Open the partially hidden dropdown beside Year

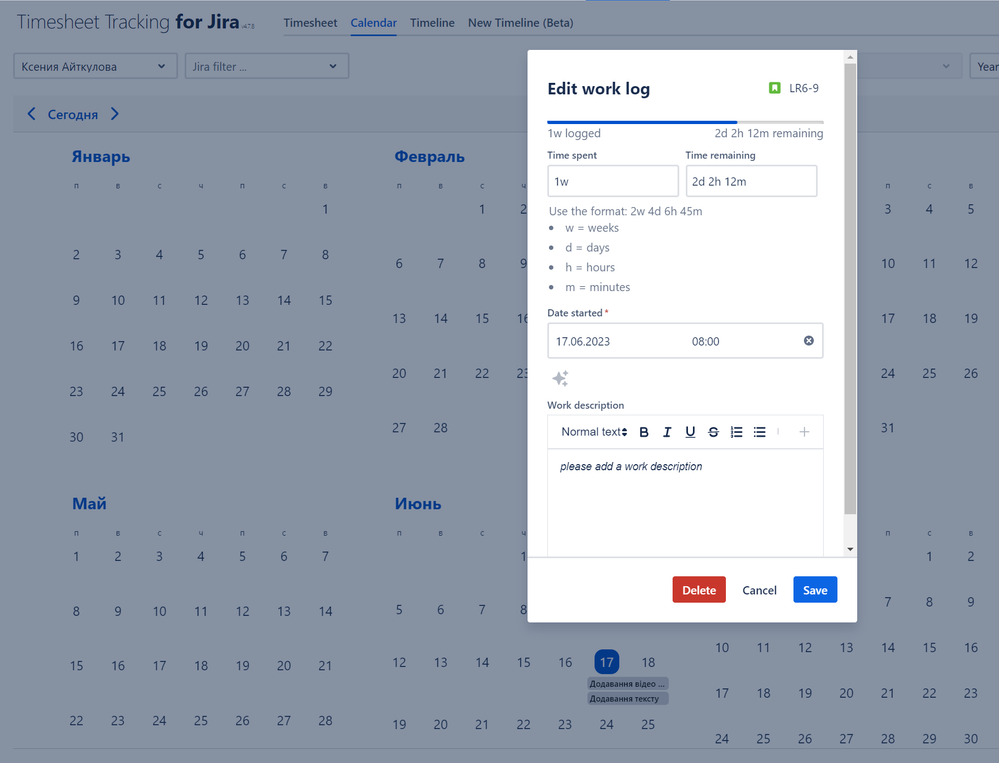(x=908, y=66)
